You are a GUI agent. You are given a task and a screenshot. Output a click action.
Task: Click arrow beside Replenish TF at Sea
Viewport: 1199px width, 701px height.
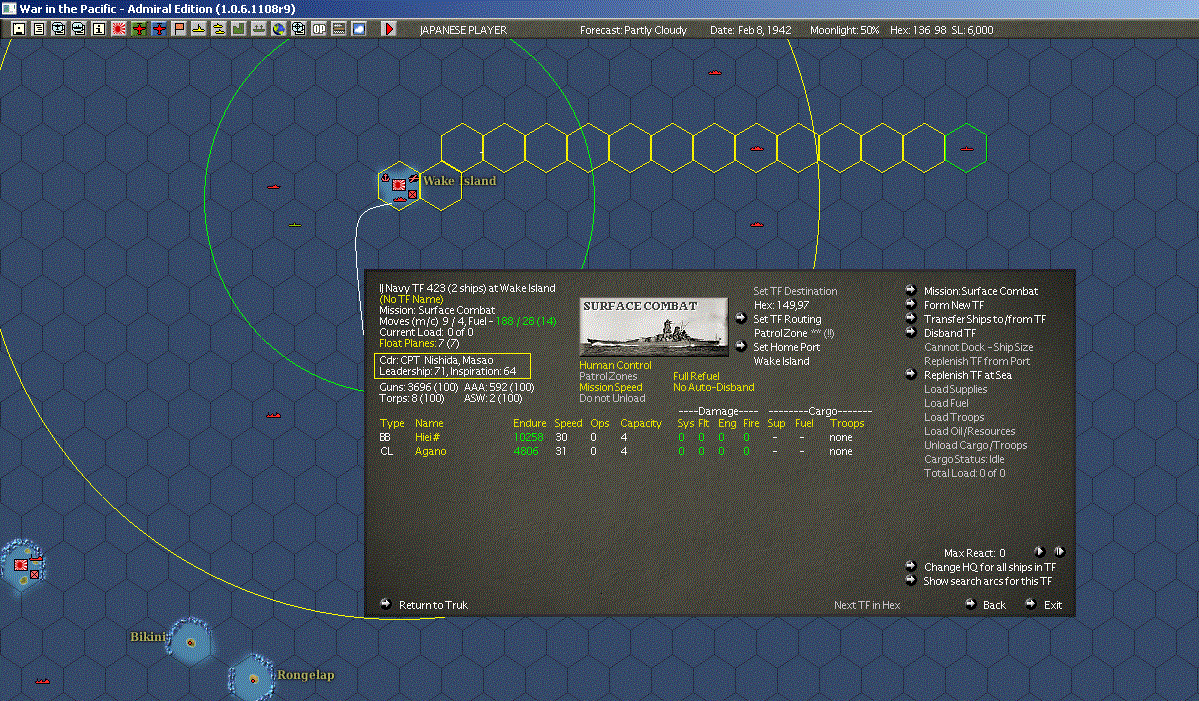(x=911, y=375)
